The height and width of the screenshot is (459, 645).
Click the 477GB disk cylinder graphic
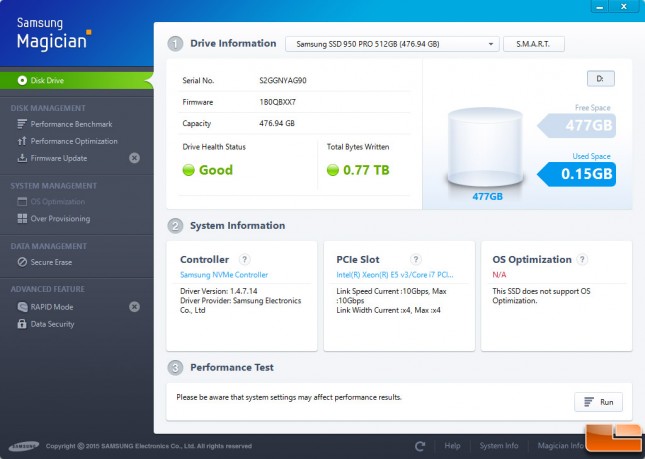pos(485,148)
